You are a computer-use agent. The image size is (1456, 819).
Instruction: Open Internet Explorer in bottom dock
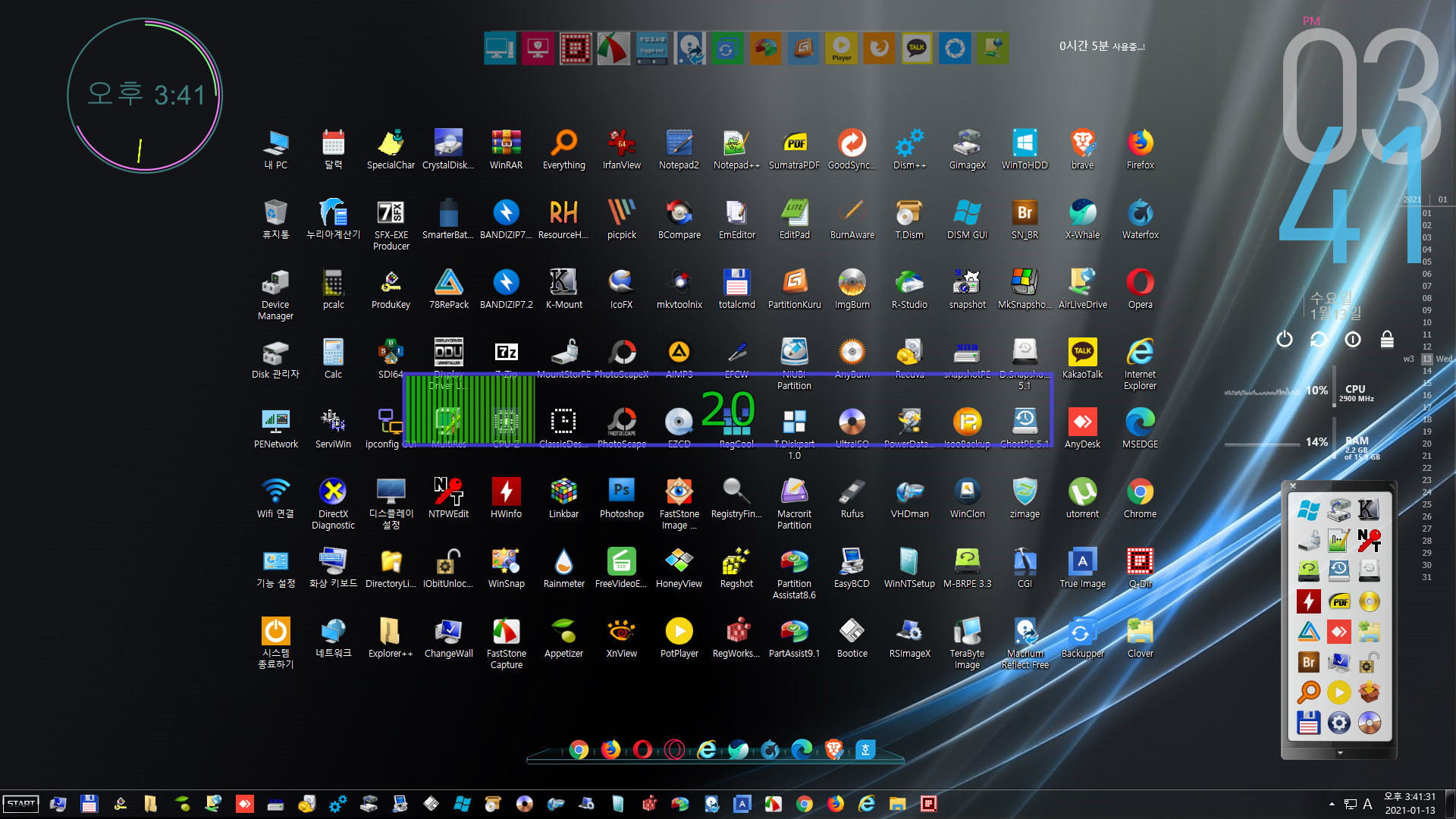click(x=706, y=750)
